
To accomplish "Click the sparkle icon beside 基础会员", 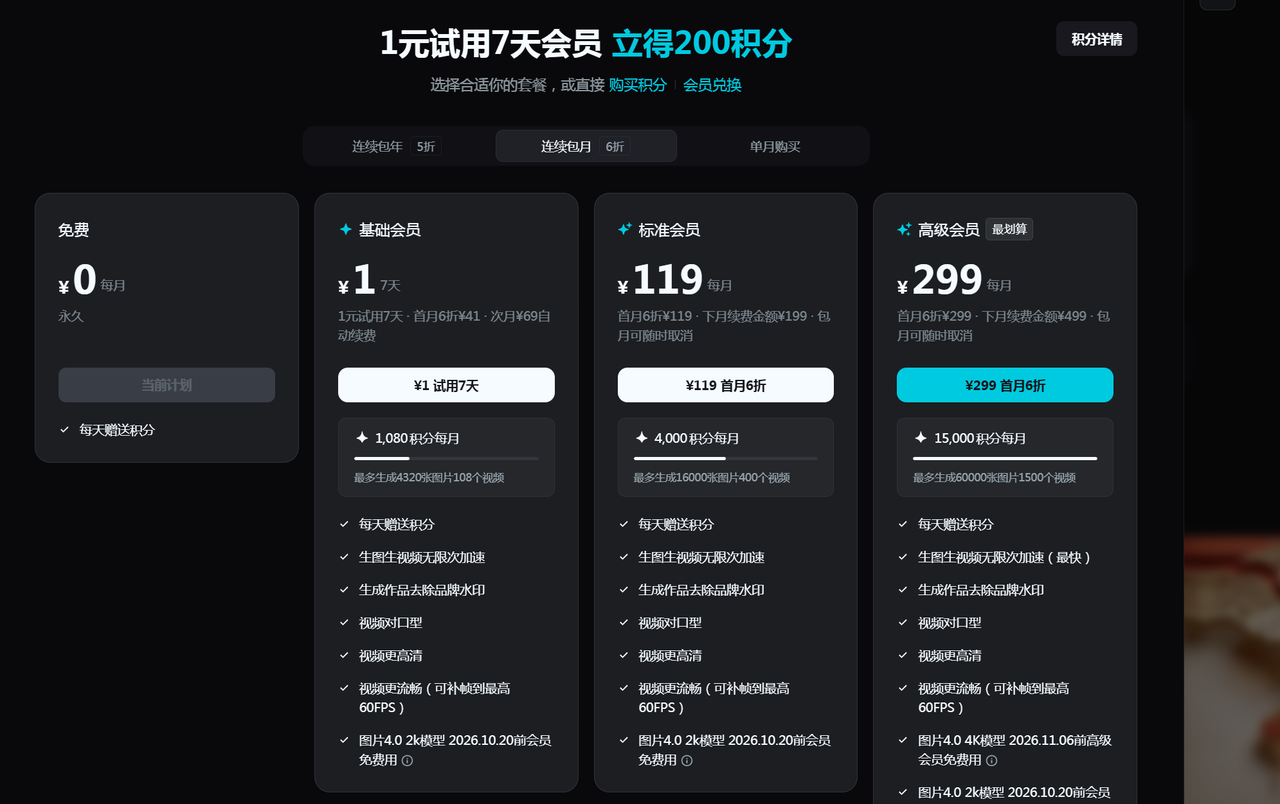I will [x=345, y=230].
